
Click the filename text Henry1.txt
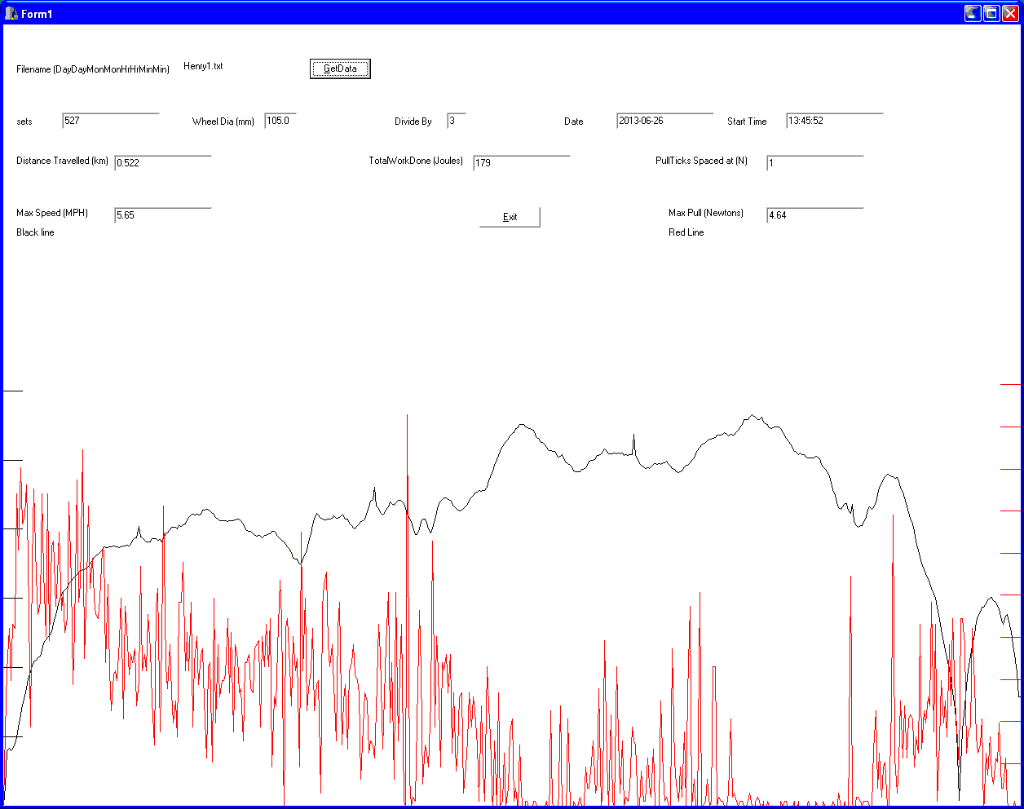[203, 66]
